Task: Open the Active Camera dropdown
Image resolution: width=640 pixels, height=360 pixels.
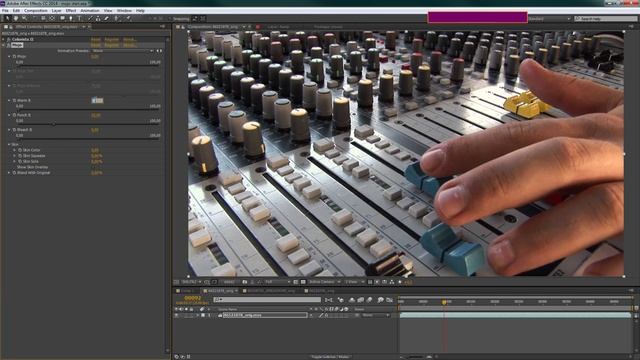Action: click(324, 282)
